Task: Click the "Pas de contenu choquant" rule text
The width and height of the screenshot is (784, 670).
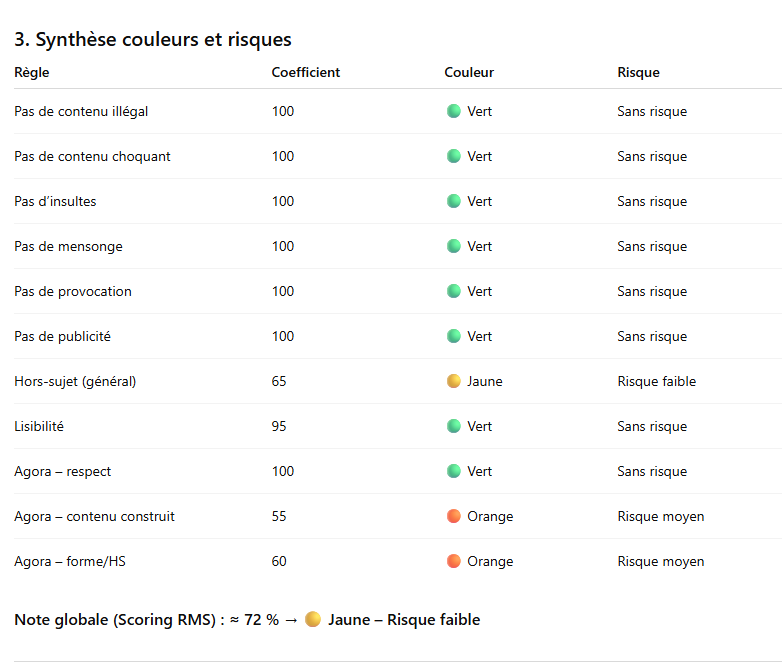Action: [x=92, y=156]
